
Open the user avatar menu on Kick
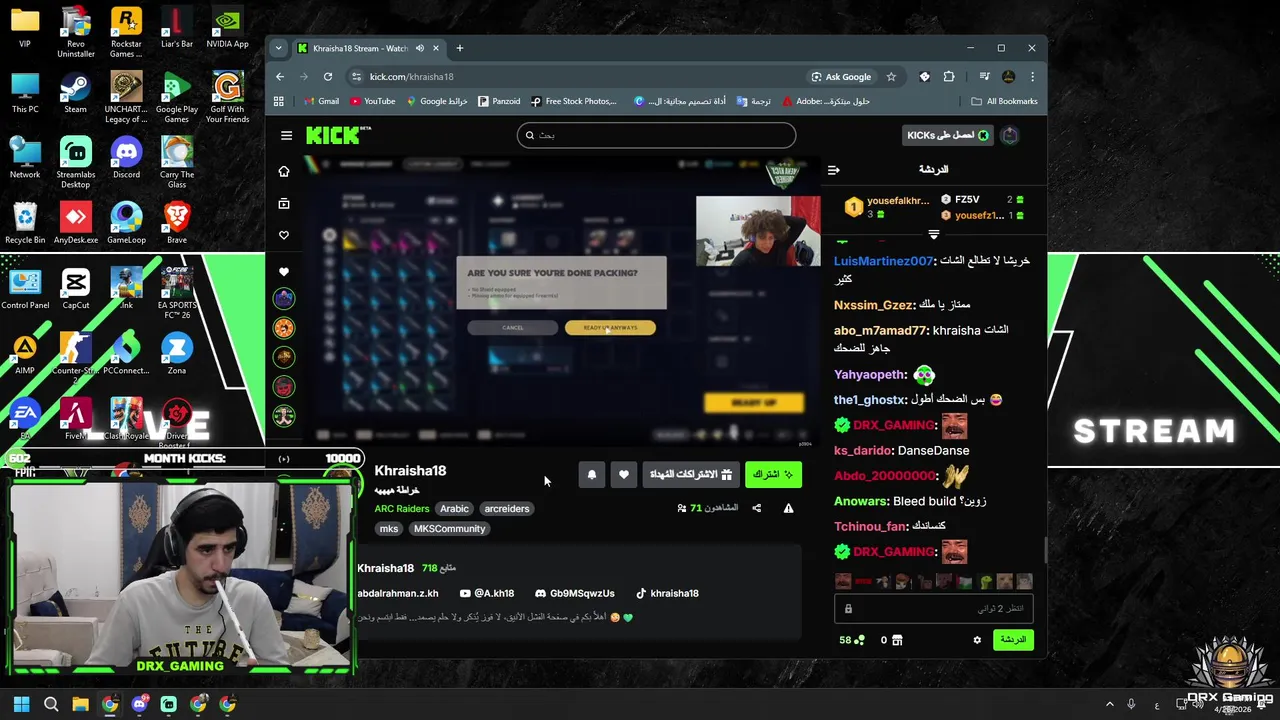tap(1010, 136)
